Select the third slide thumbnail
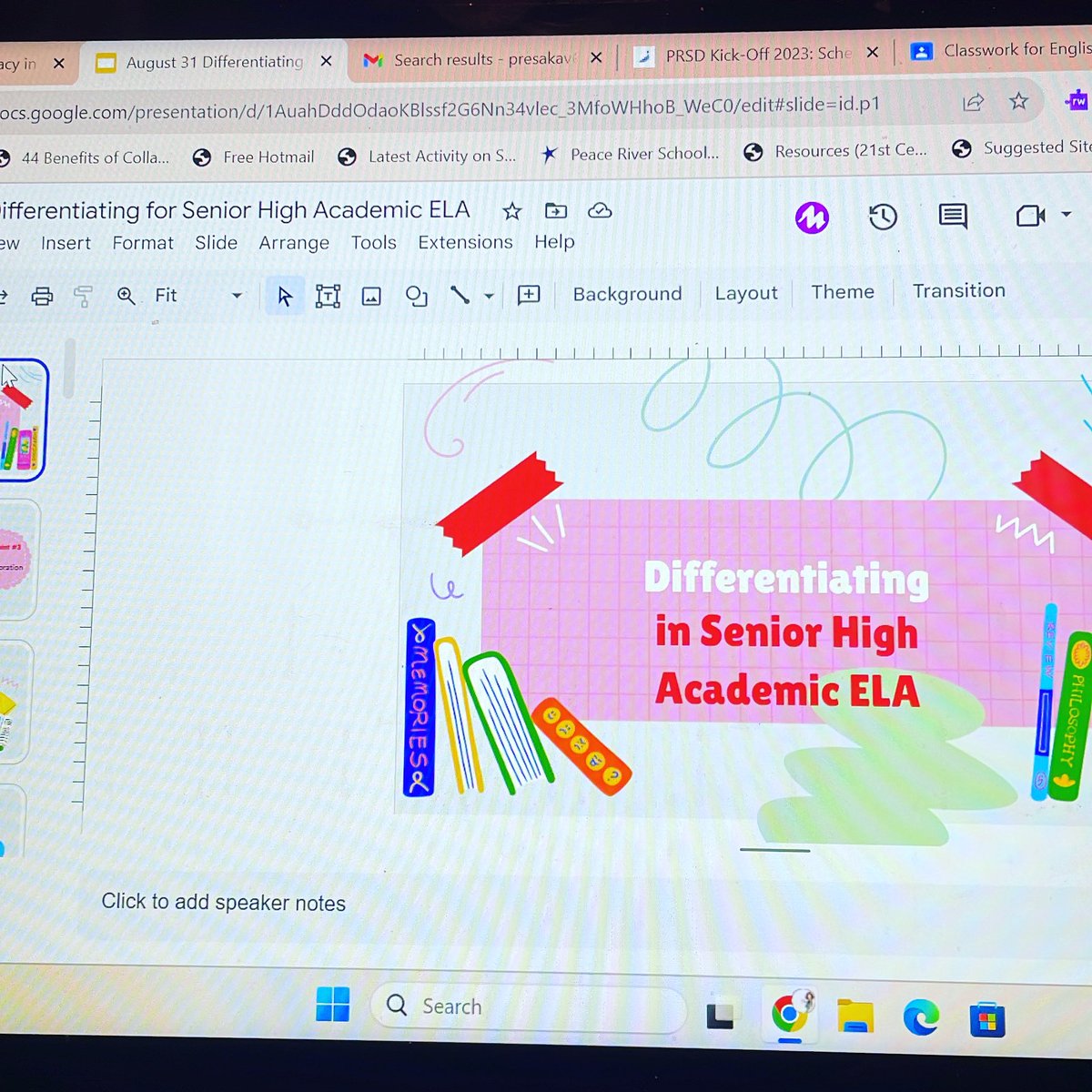 (x=15, y=702)
